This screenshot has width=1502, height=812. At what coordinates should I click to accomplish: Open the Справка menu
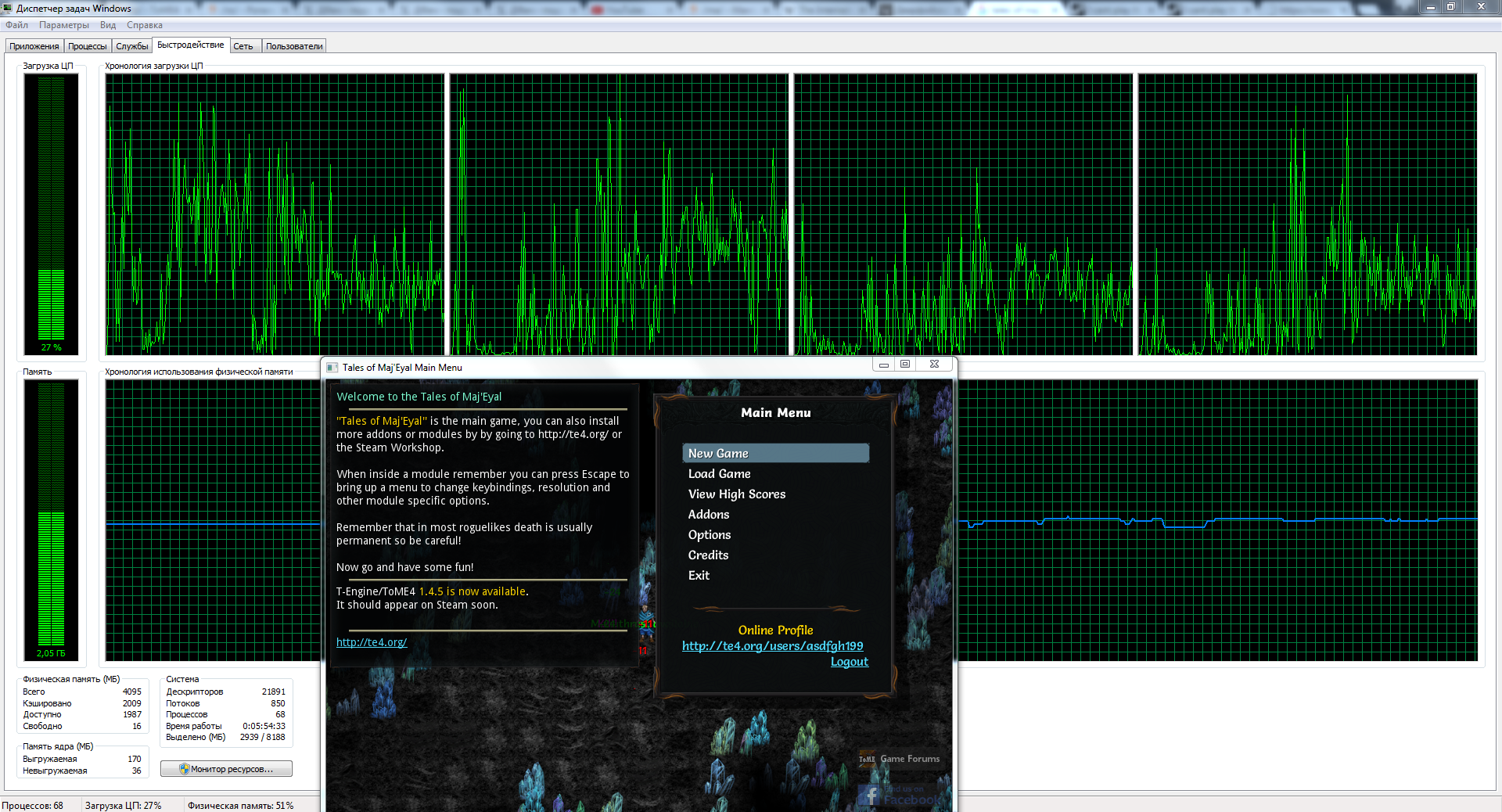[x=145, y=25]
